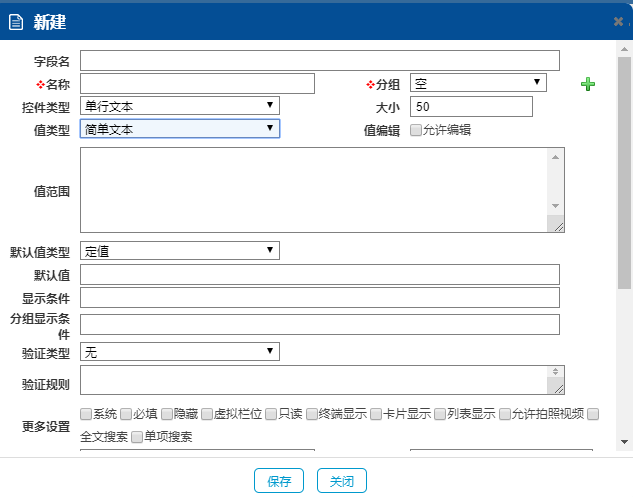633x497 pixels.
Task: Click the green plus icon beside 分组
Action: pos(588,84)
